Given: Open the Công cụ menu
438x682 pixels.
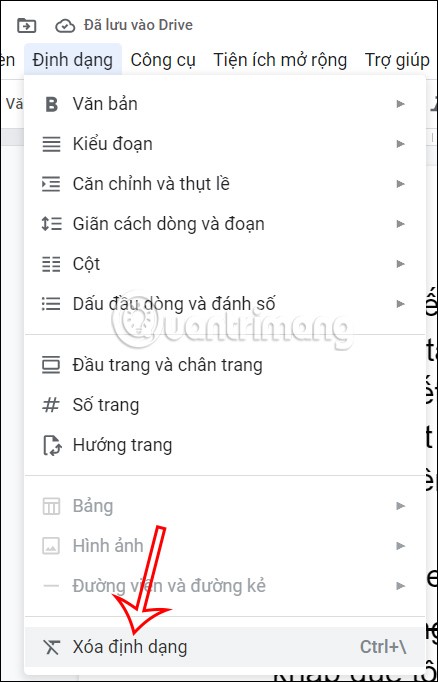Looking at the screenshot, I should 163,60.
